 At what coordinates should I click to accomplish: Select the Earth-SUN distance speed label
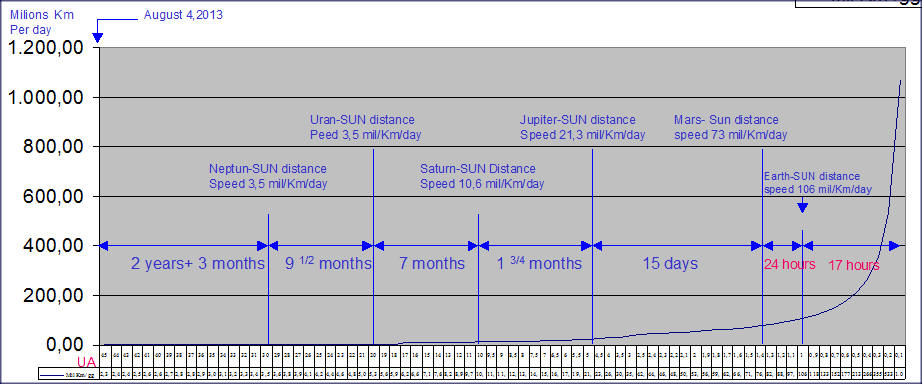click(817, 183)
